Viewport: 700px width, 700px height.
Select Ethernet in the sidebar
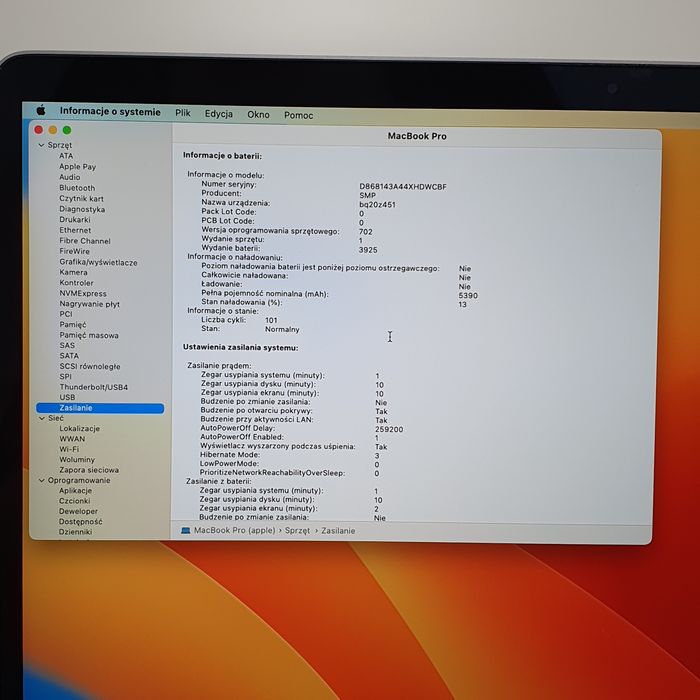point(75,230)
